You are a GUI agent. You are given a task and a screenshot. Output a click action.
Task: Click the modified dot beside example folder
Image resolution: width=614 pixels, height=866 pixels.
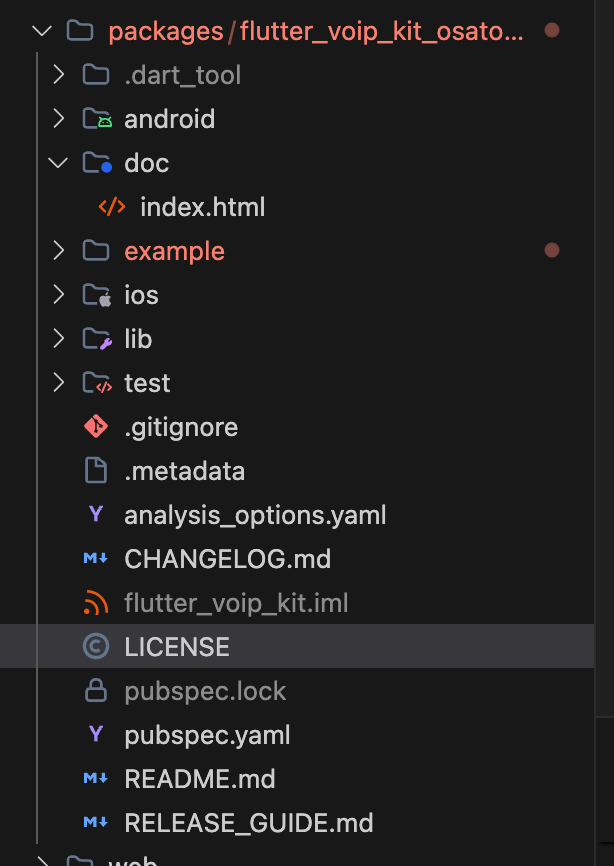tap(551, 251)
